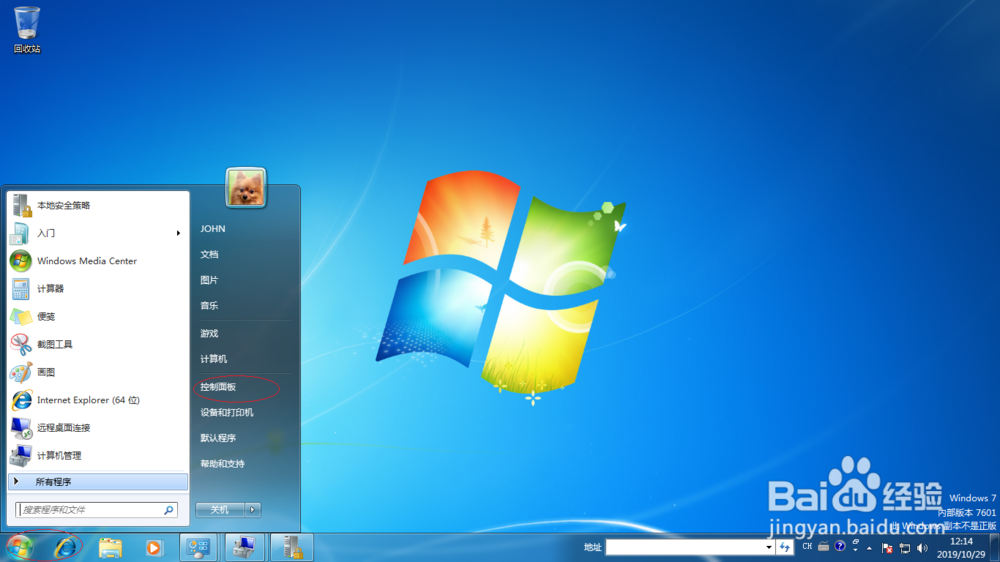Screen dimensions: 1000x562
Task: Expand the 入门 submenu arrow
Action: pyautogui.click(x=178, y=233)
